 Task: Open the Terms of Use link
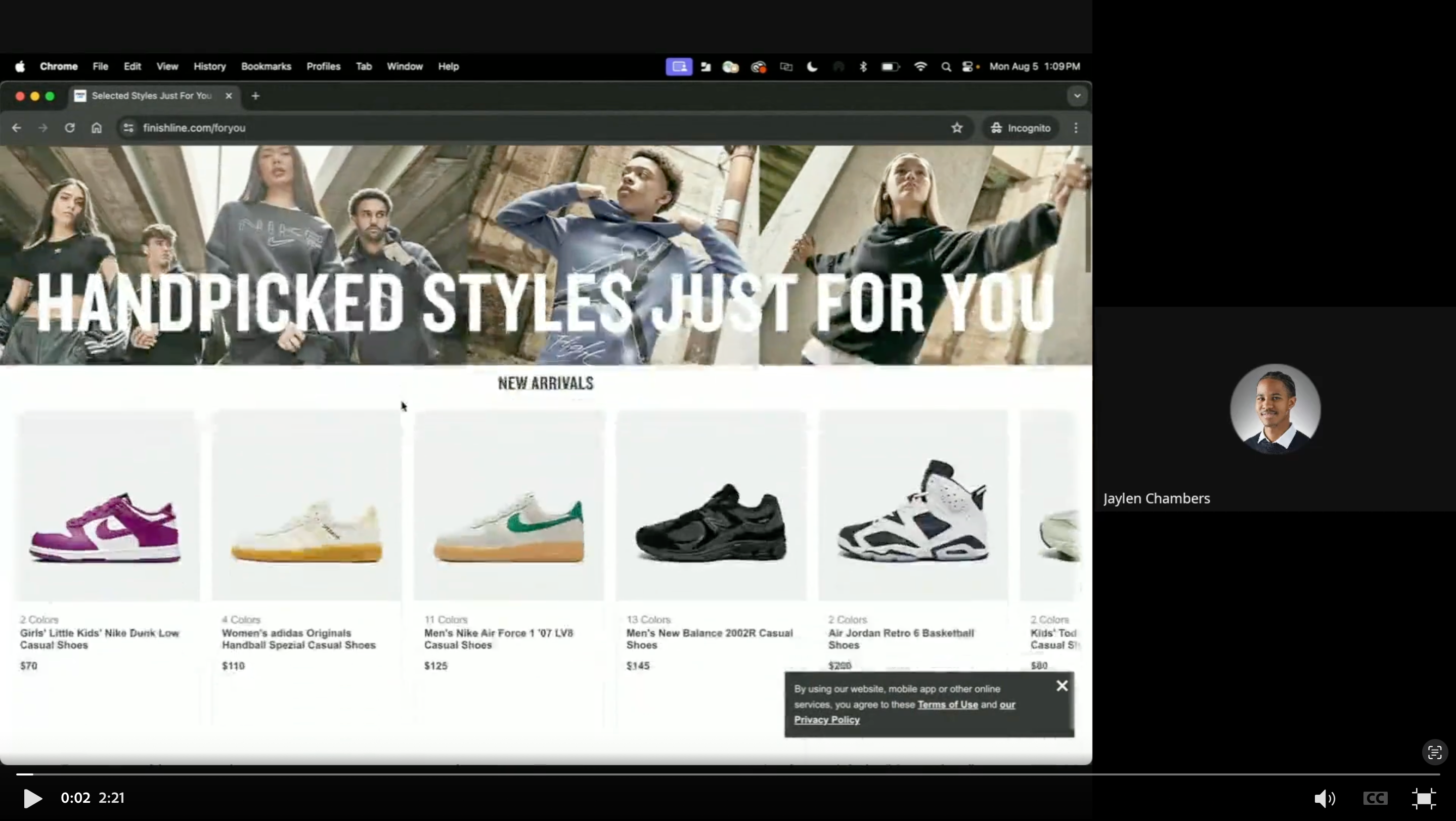[x=947, y=705]
